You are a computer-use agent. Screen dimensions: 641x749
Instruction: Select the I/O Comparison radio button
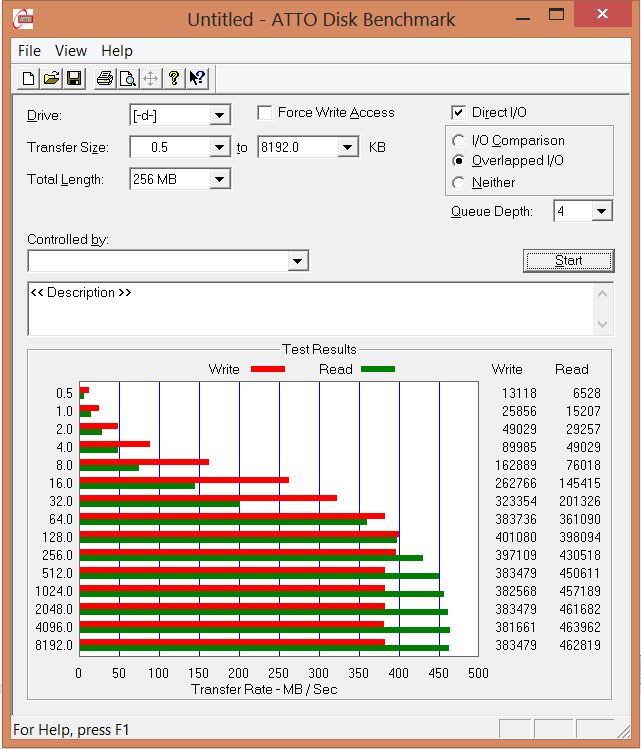pos(459,141)
